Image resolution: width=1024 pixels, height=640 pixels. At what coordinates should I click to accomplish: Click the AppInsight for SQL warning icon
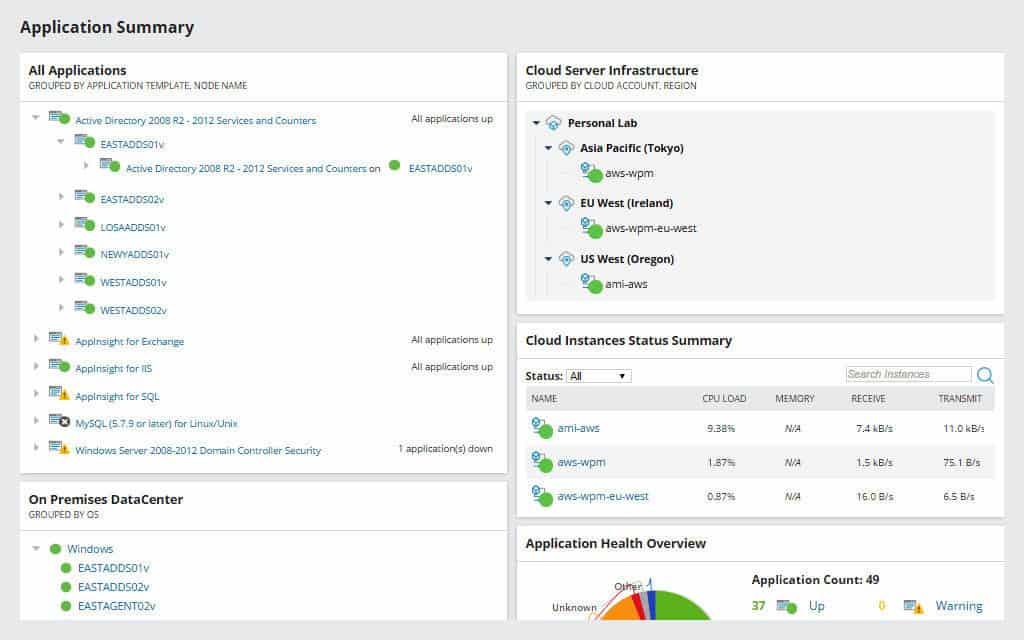click(x=59, y=393)
